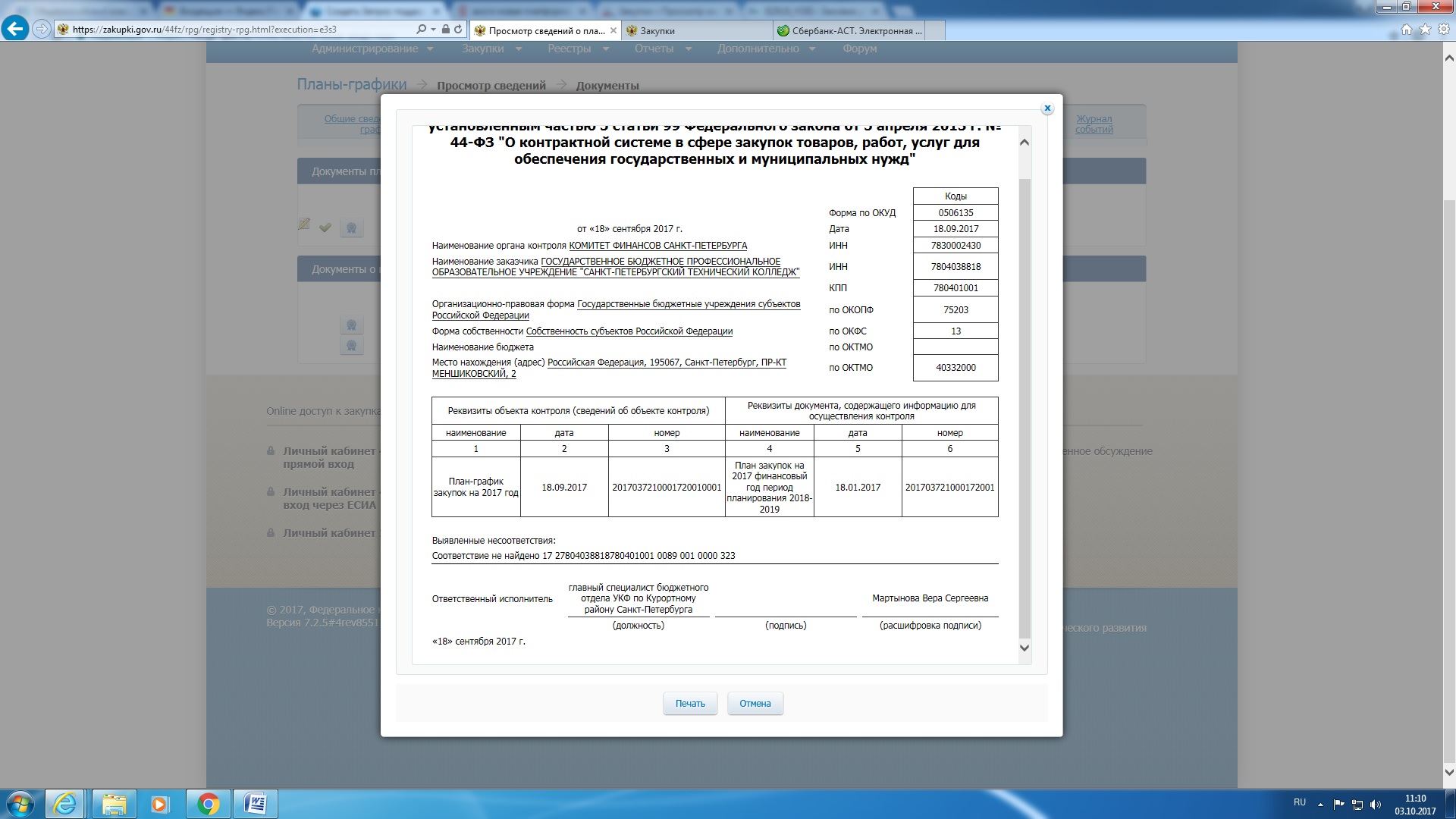Open File Explorer taskbar icon

tap(115, 804)
